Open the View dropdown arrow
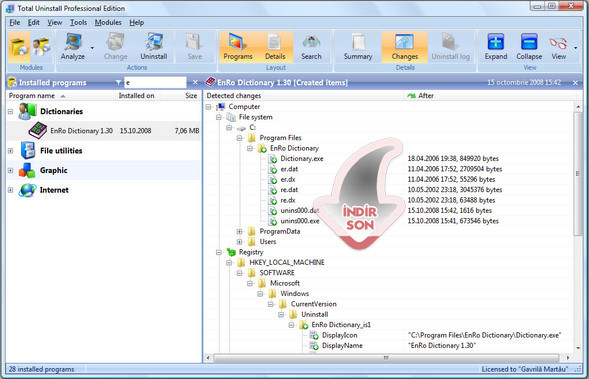This screenshot has width=589, height=379. (x=575, y=48)
